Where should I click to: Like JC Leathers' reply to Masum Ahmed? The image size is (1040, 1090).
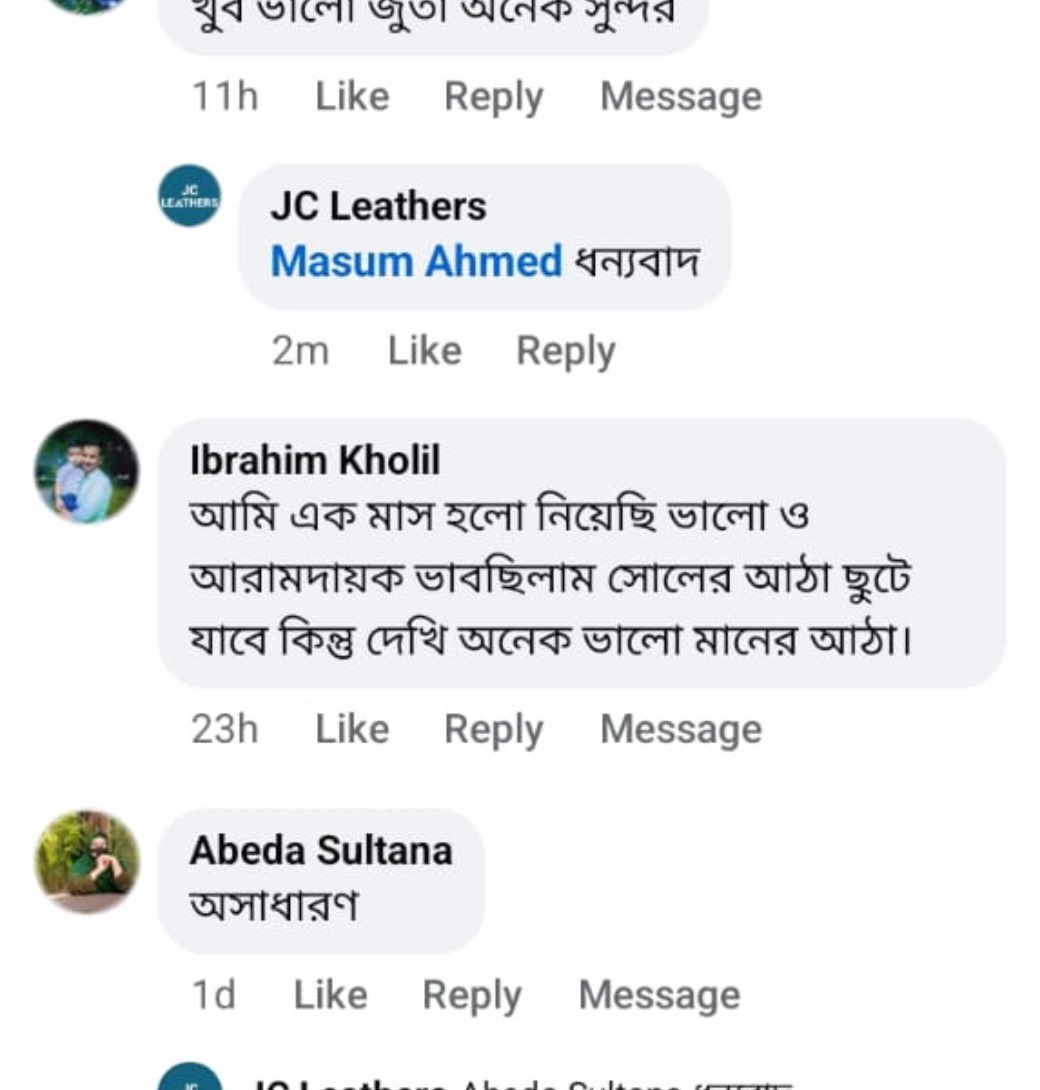click(x=424, y=351)
